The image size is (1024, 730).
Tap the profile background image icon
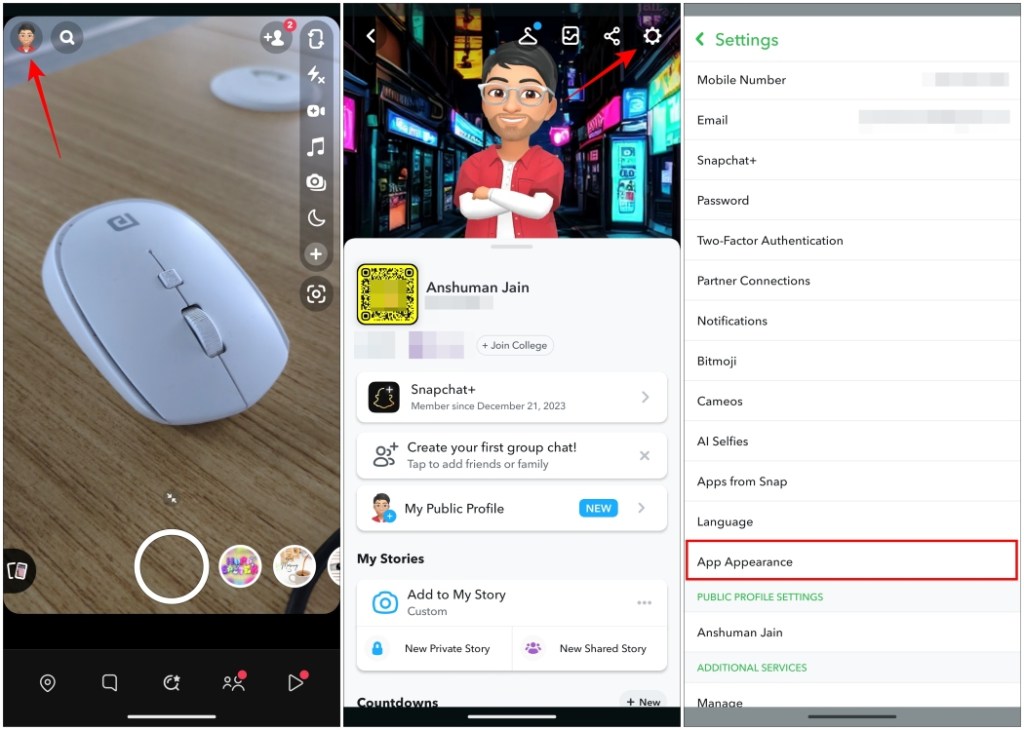[x=571, y=36]
